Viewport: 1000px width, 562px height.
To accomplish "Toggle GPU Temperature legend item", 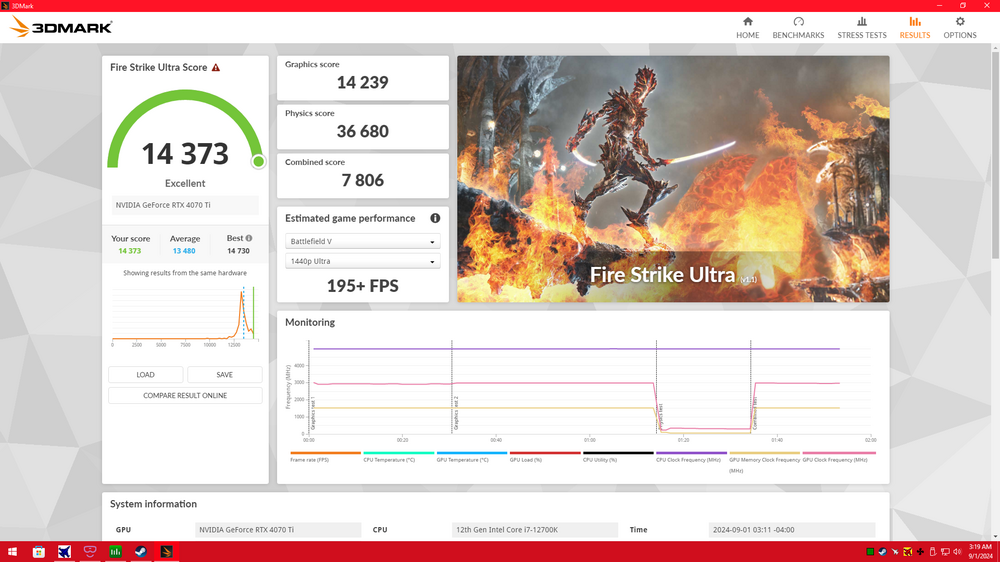I will pos(471,456).
